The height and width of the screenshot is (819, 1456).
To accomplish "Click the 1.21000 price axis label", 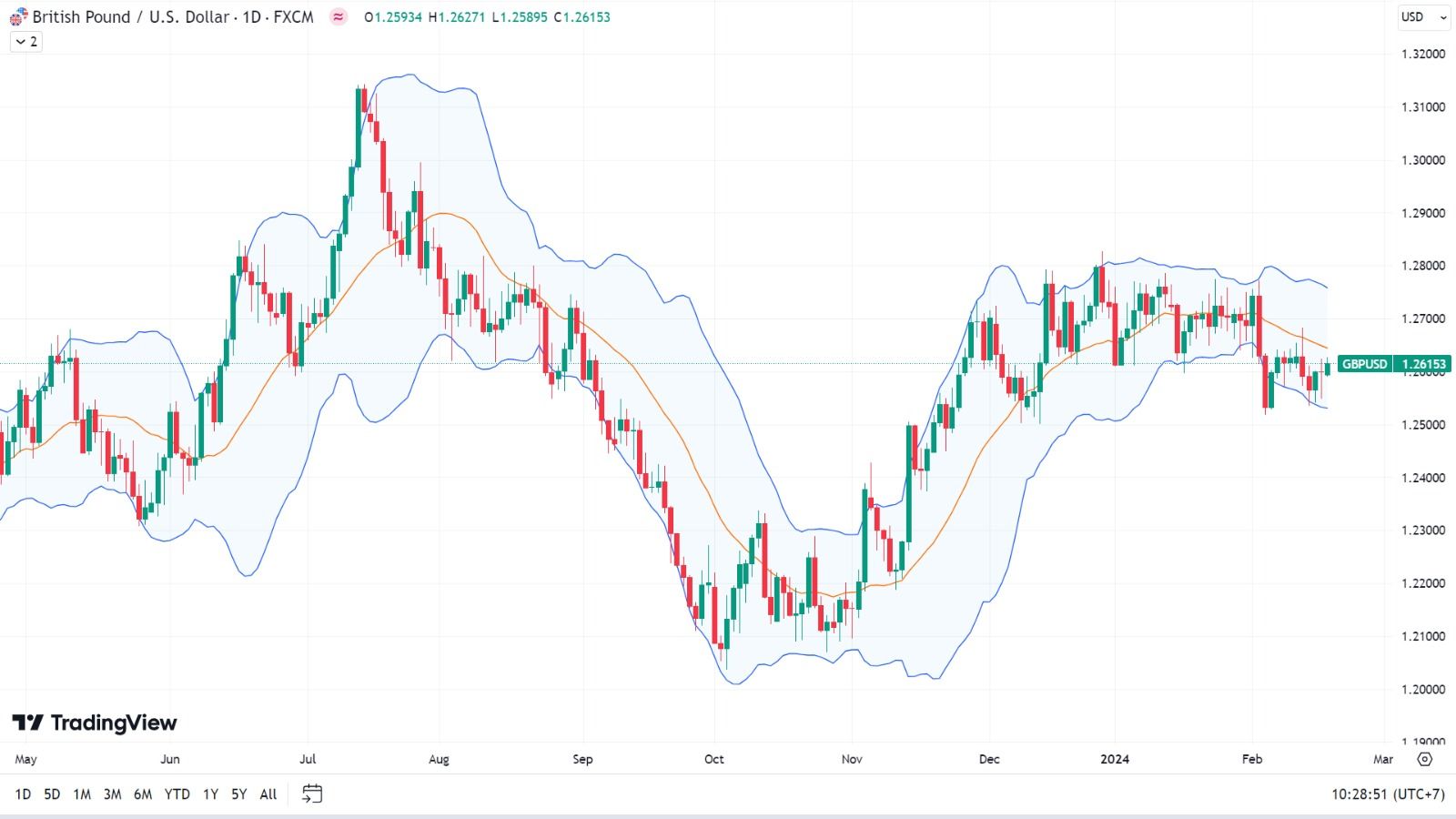I will tap(1423, 636).
